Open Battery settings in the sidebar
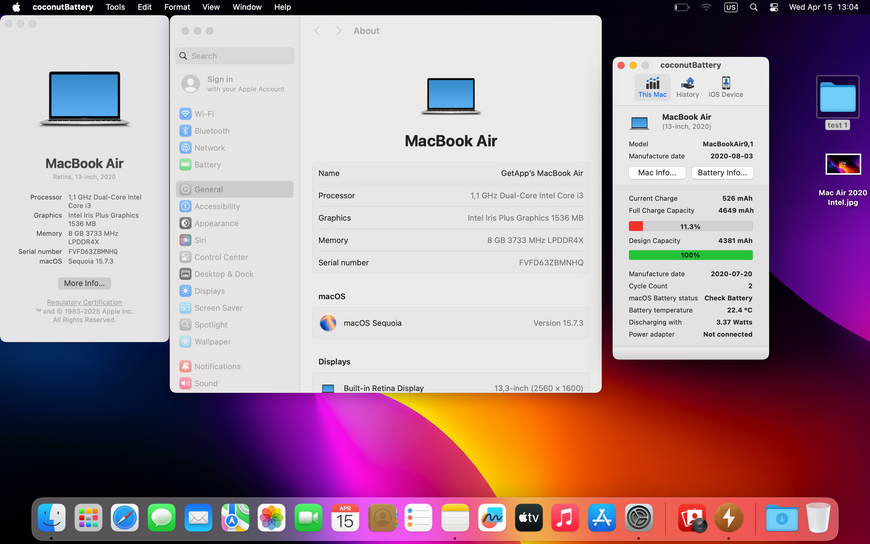870x544 pixels. pyautogui.click(x=235, y=165)
